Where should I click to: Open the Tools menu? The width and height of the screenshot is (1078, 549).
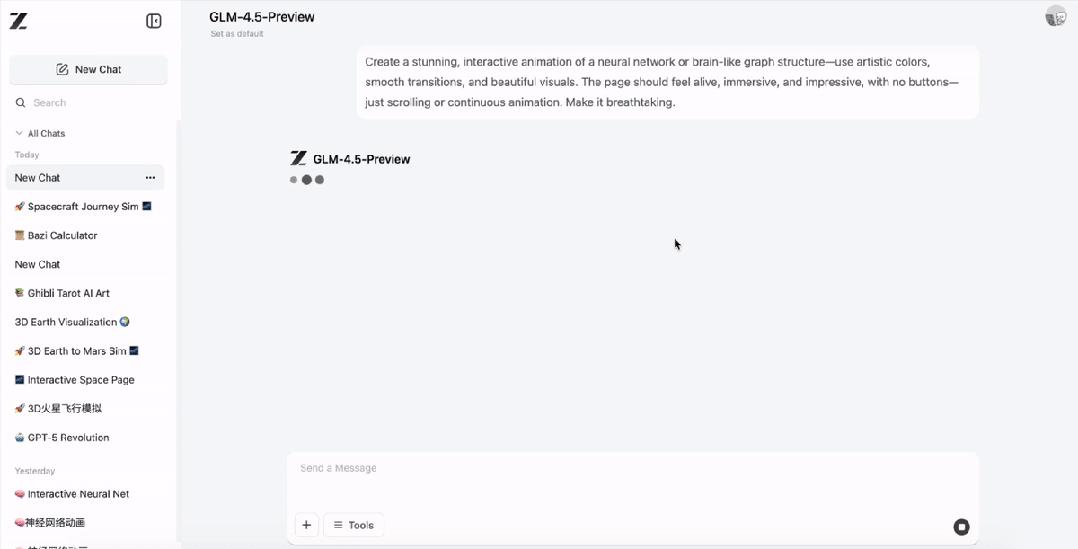pos(354,525)
